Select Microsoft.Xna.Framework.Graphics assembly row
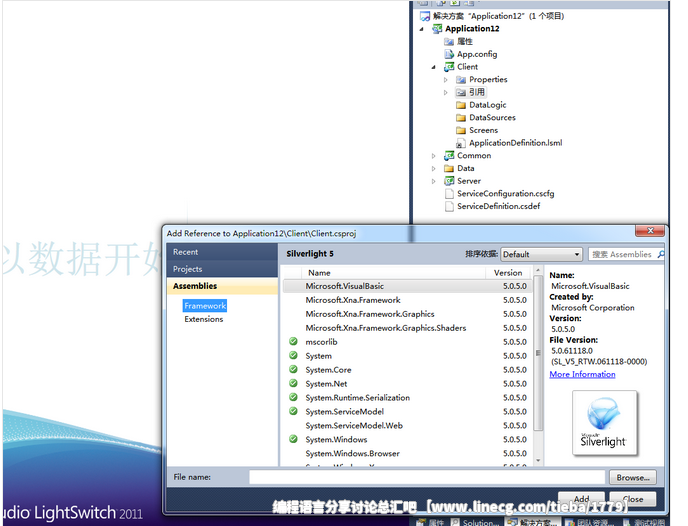 (x=407, y=314)
